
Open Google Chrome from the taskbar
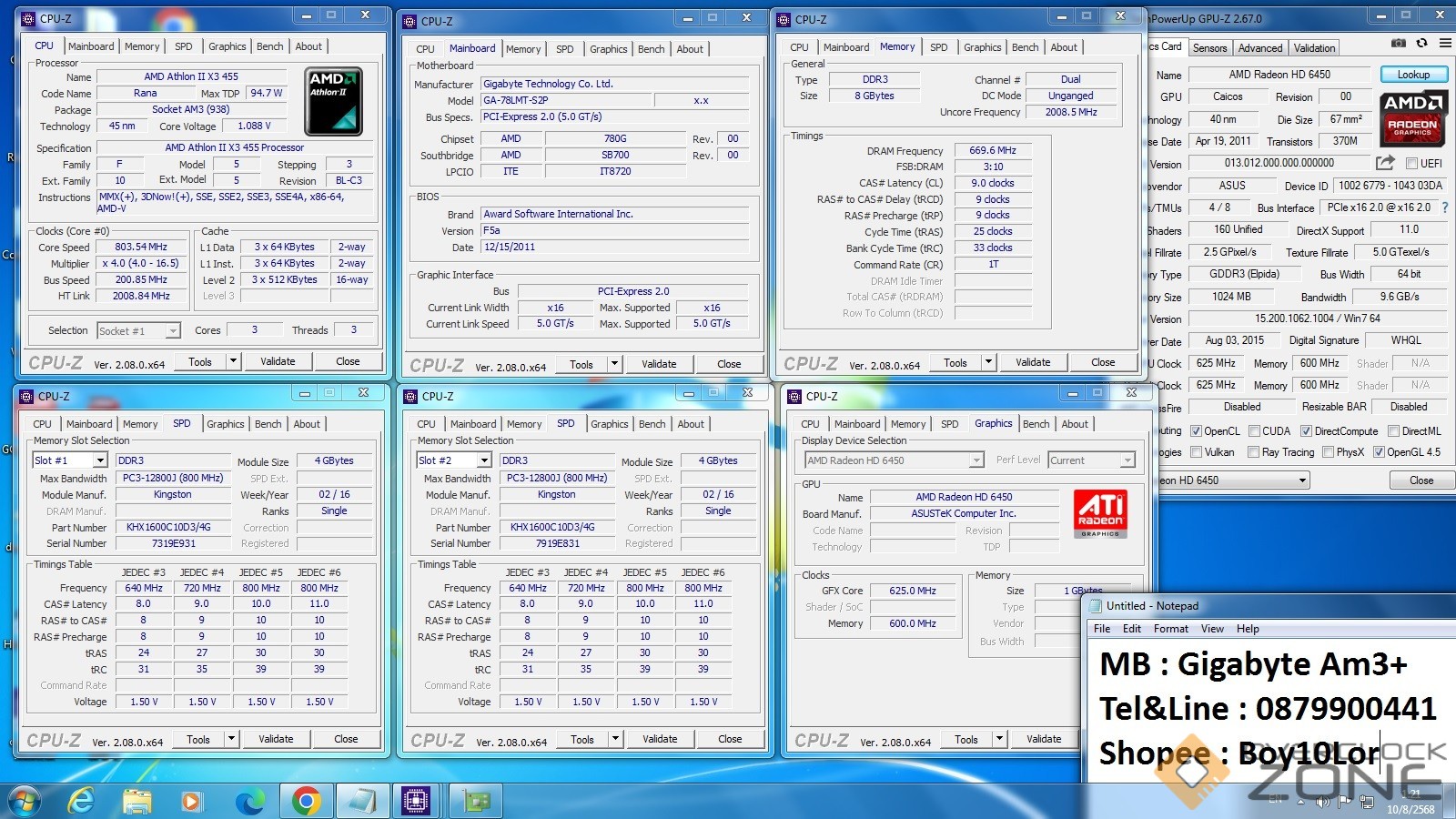[306, 801]
